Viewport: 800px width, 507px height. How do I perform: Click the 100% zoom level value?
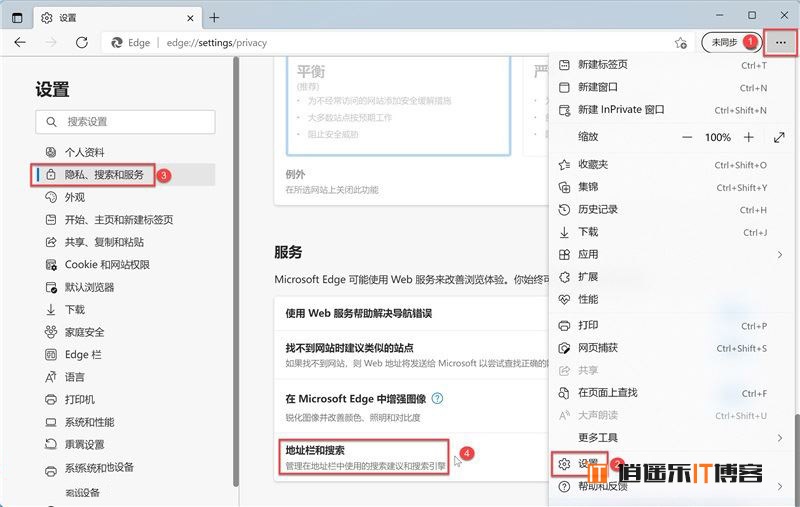click(718, 137)
